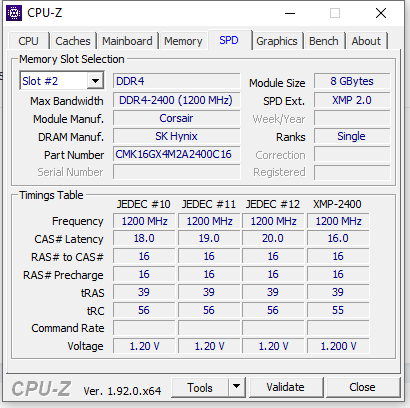Click the Tools button
The height and width of the screenshot is (408, 410).
200,387
